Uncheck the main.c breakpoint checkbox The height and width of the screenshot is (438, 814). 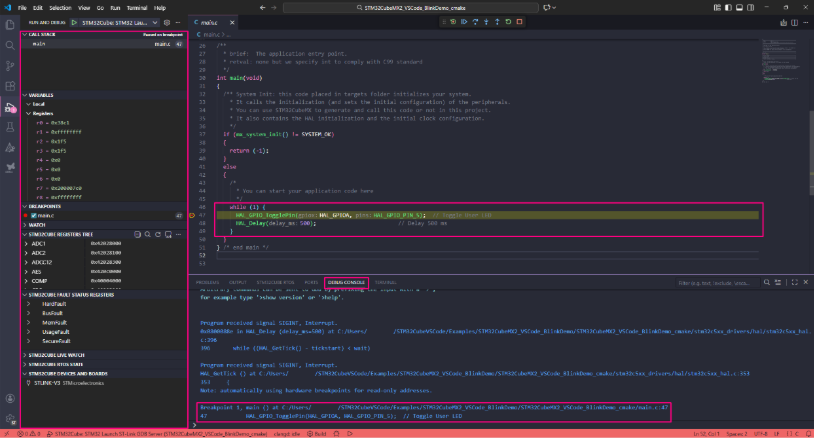click(x=32, y=215)
